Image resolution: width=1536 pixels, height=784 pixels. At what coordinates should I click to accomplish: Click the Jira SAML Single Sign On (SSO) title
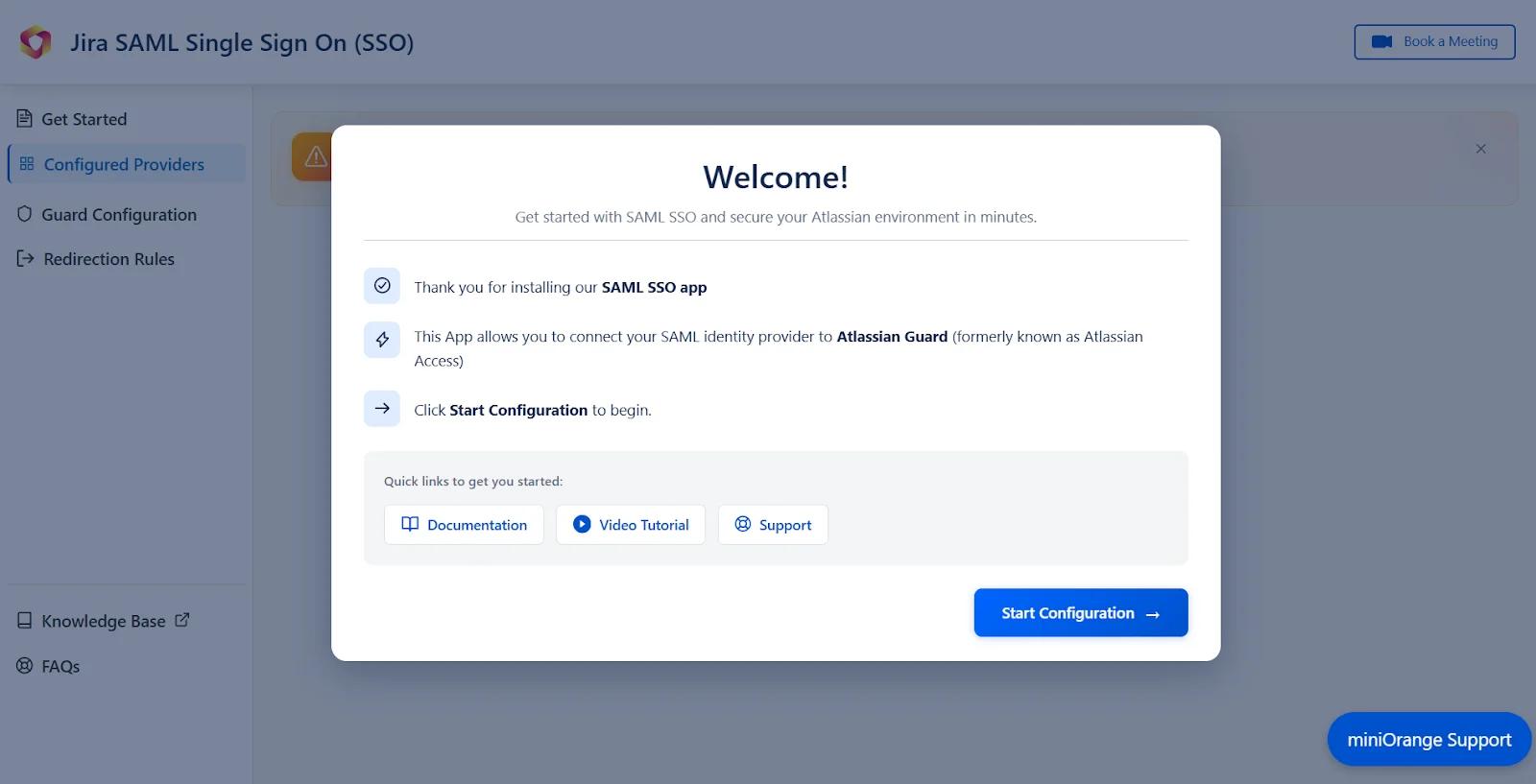[242, 43]
